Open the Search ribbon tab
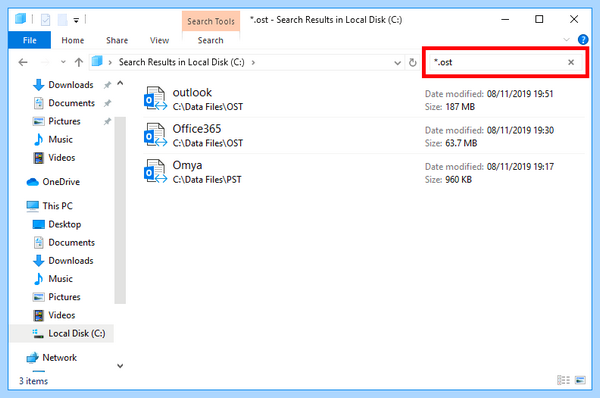The image size is (600, 398). click(210, 40)
